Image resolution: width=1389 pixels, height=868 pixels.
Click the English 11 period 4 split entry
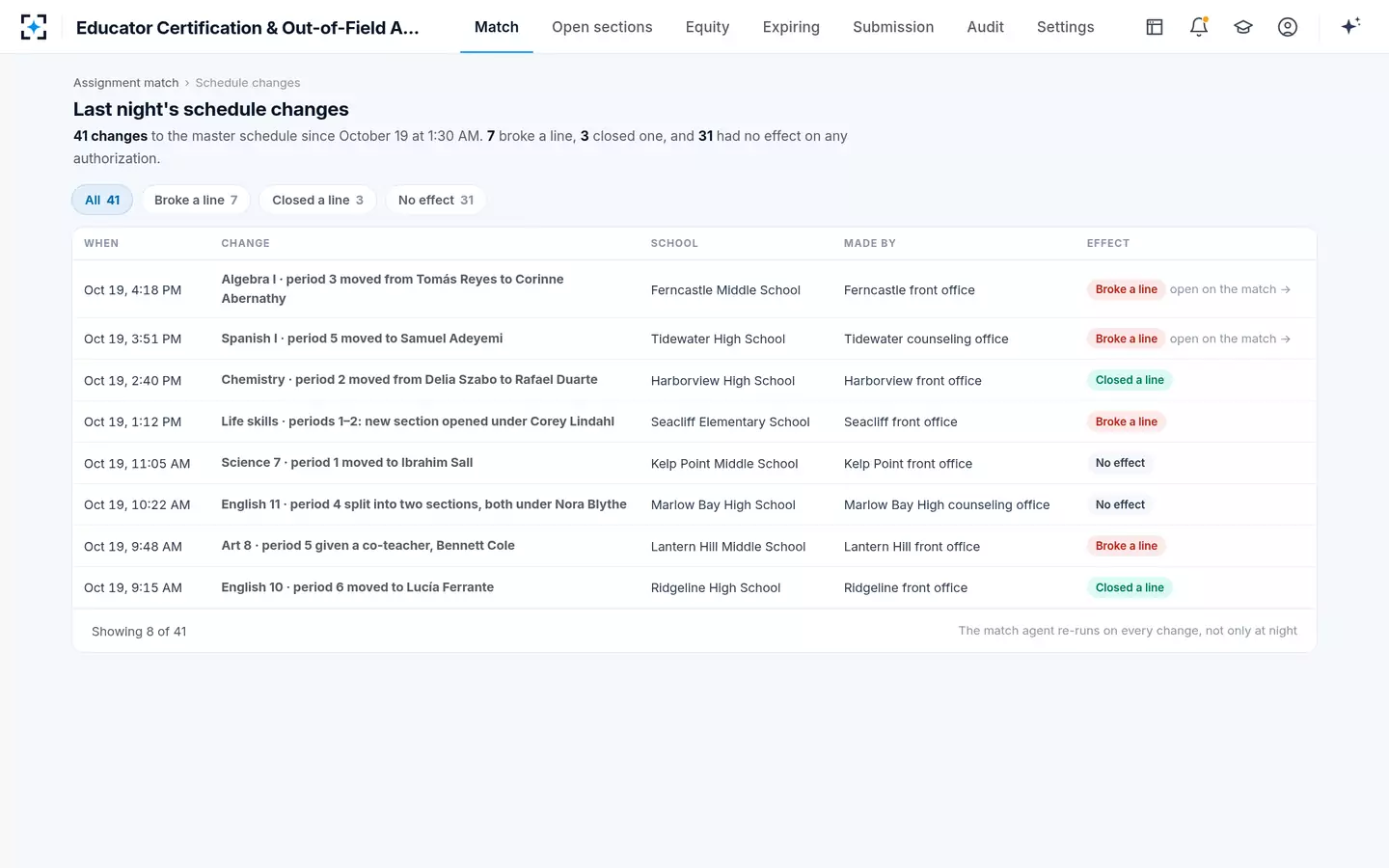pos(423,504)
